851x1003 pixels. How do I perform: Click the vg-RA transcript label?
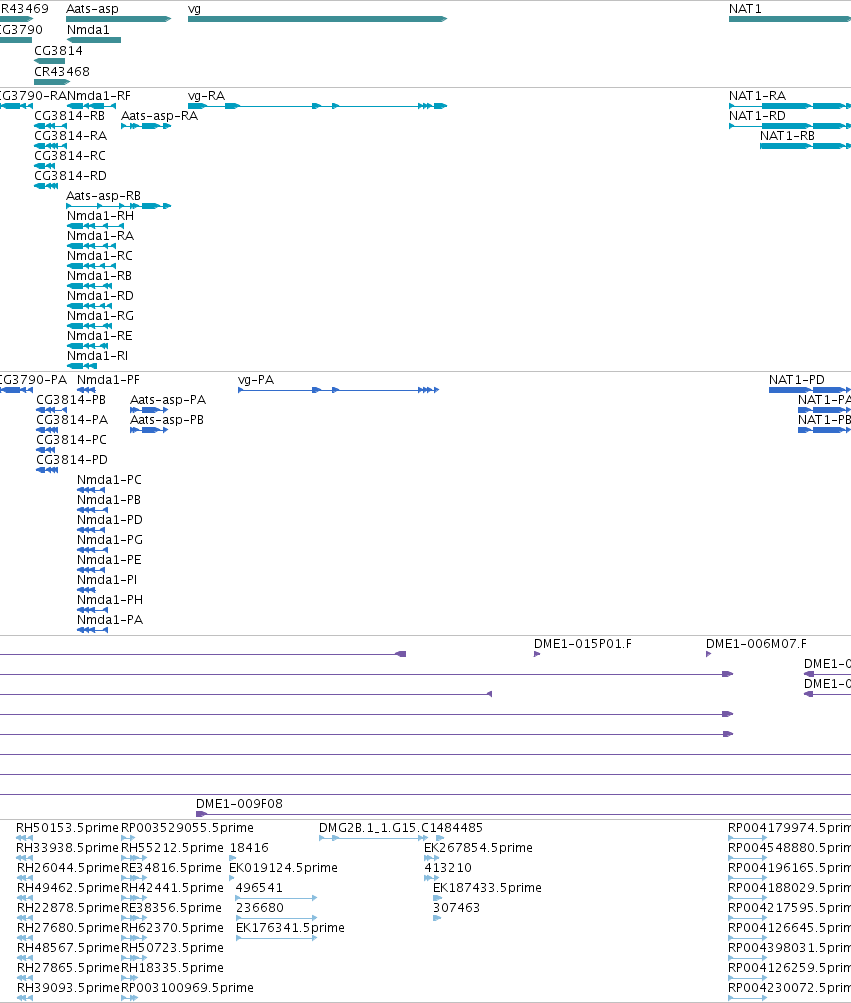click(x=206, y=96)
